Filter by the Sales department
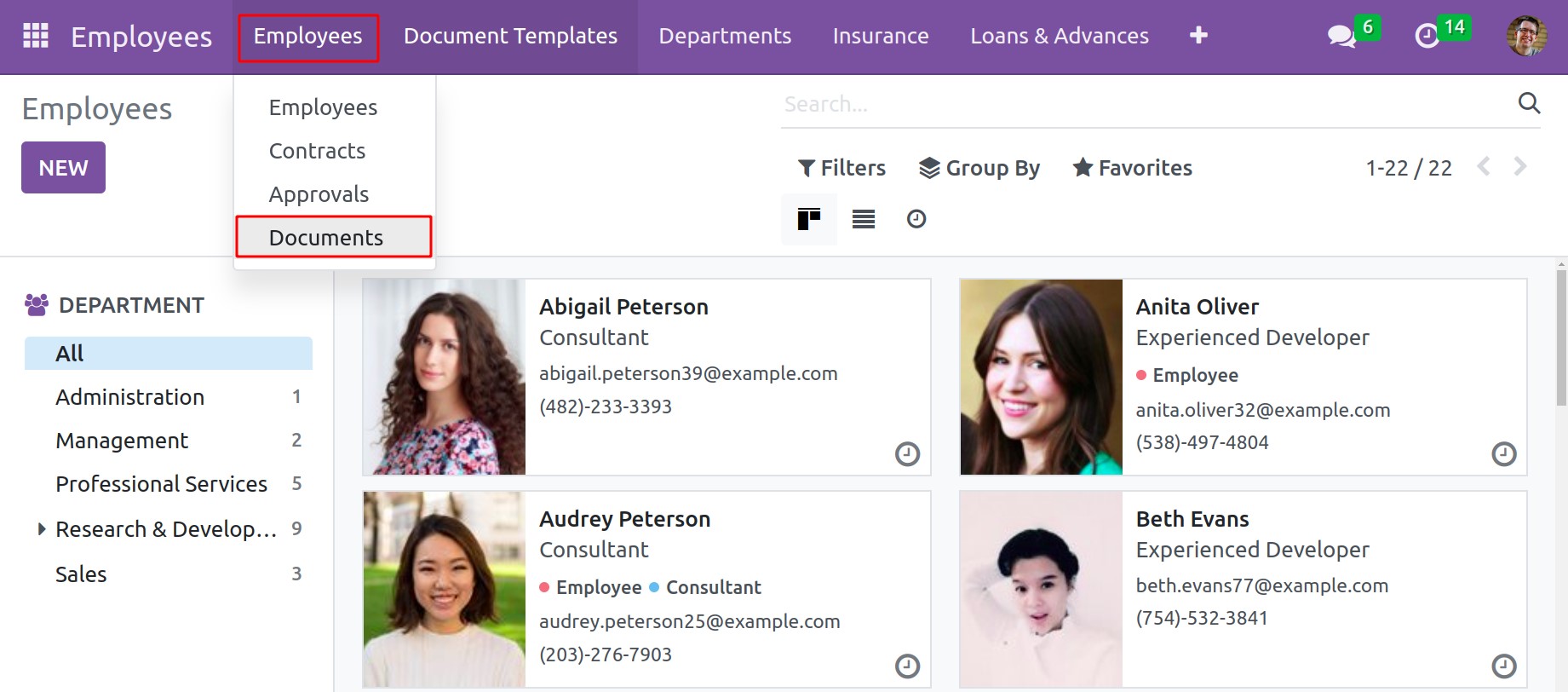This screenshot has width=1568, height=692. pyautogui.click(x=81, y=574)
